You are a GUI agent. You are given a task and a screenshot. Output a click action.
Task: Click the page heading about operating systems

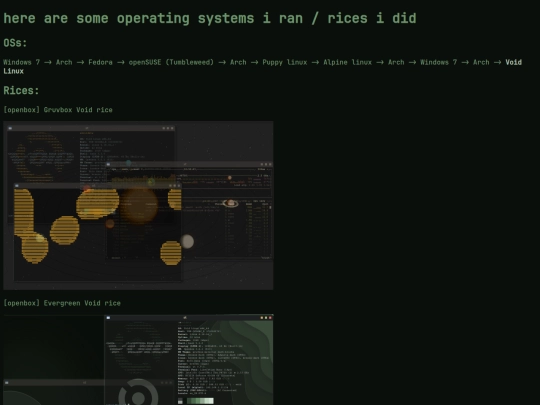(210, 18)
